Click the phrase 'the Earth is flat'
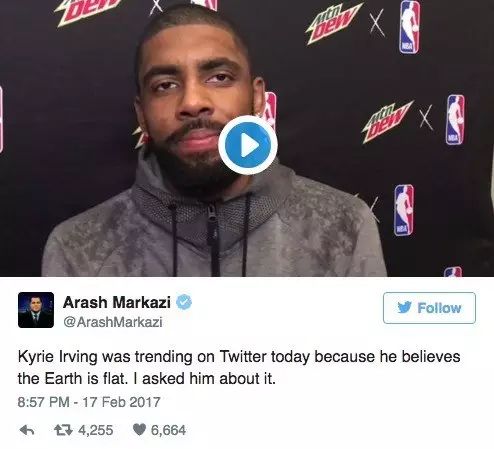 (72, 379)
